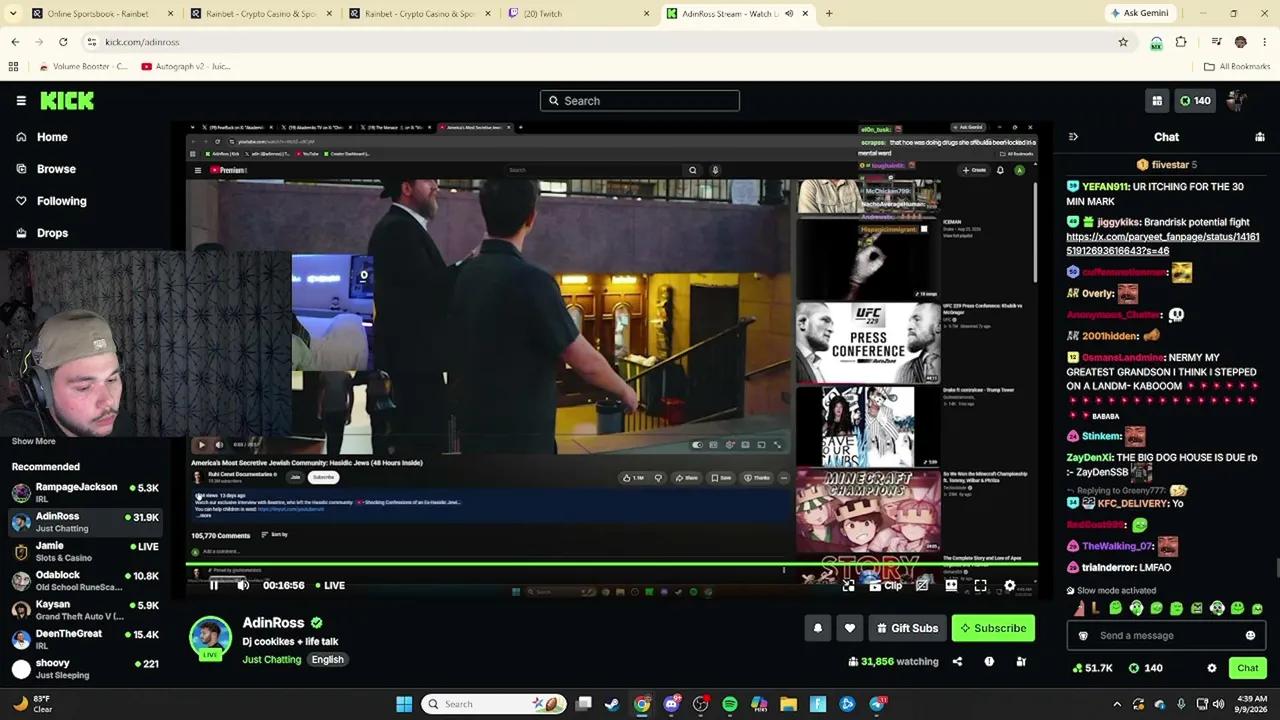
Task: Open the Kick hamburger sidebar menu
Action: click(21, 101)
